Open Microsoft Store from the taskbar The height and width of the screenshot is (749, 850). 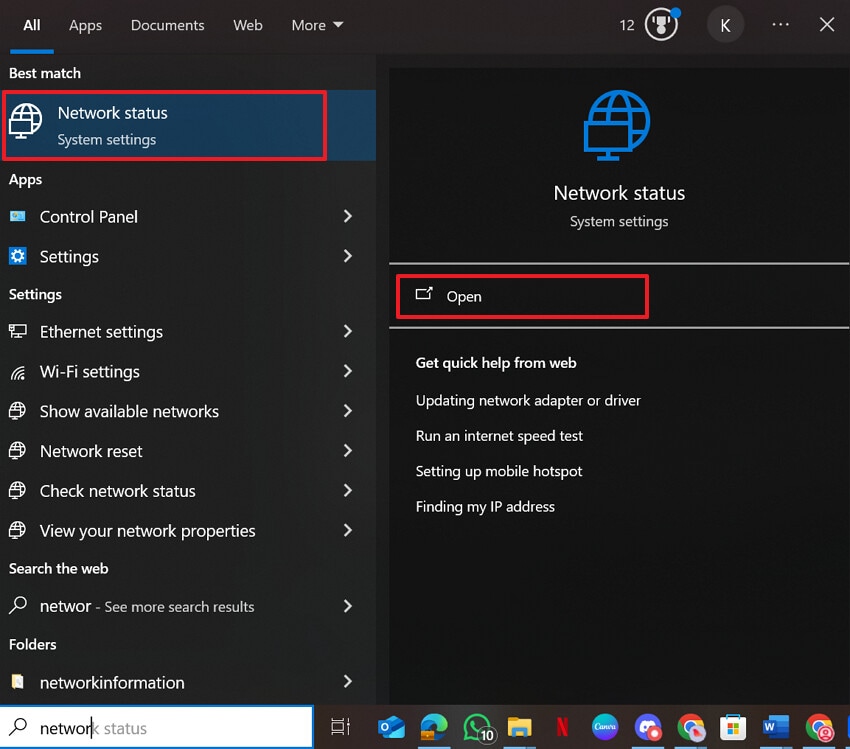(734, 728)
